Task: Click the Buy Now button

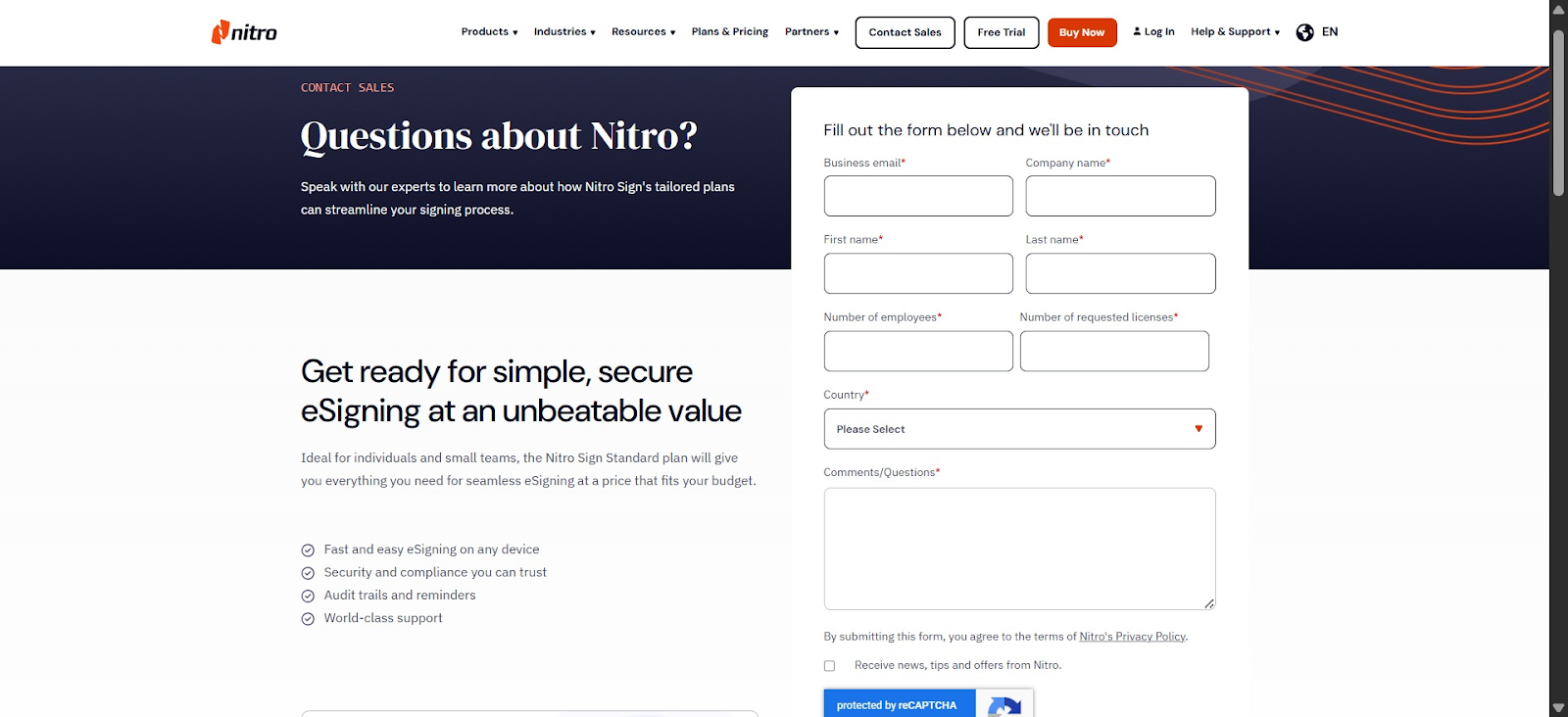Action: [1082, 32]
